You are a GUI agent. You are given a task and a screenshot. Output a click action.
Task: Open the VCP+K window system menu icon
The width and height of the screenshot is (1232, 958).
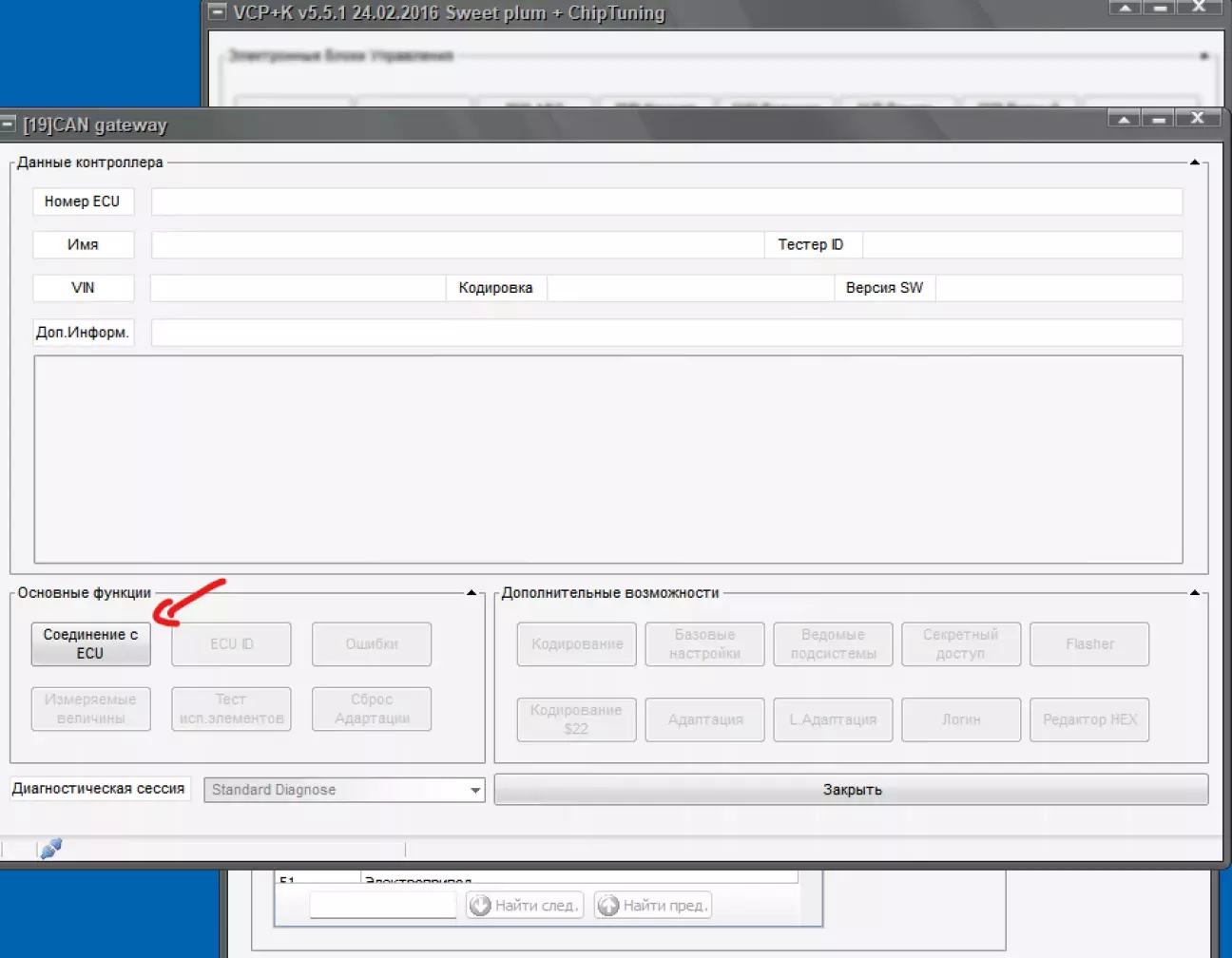218,12
